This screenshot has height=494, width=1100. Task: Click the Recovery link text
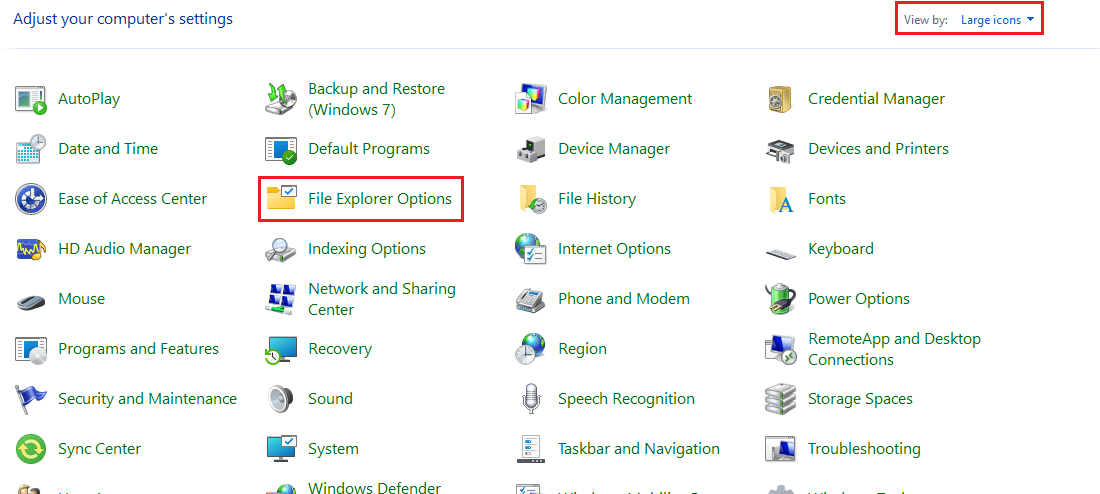point(340,349)
